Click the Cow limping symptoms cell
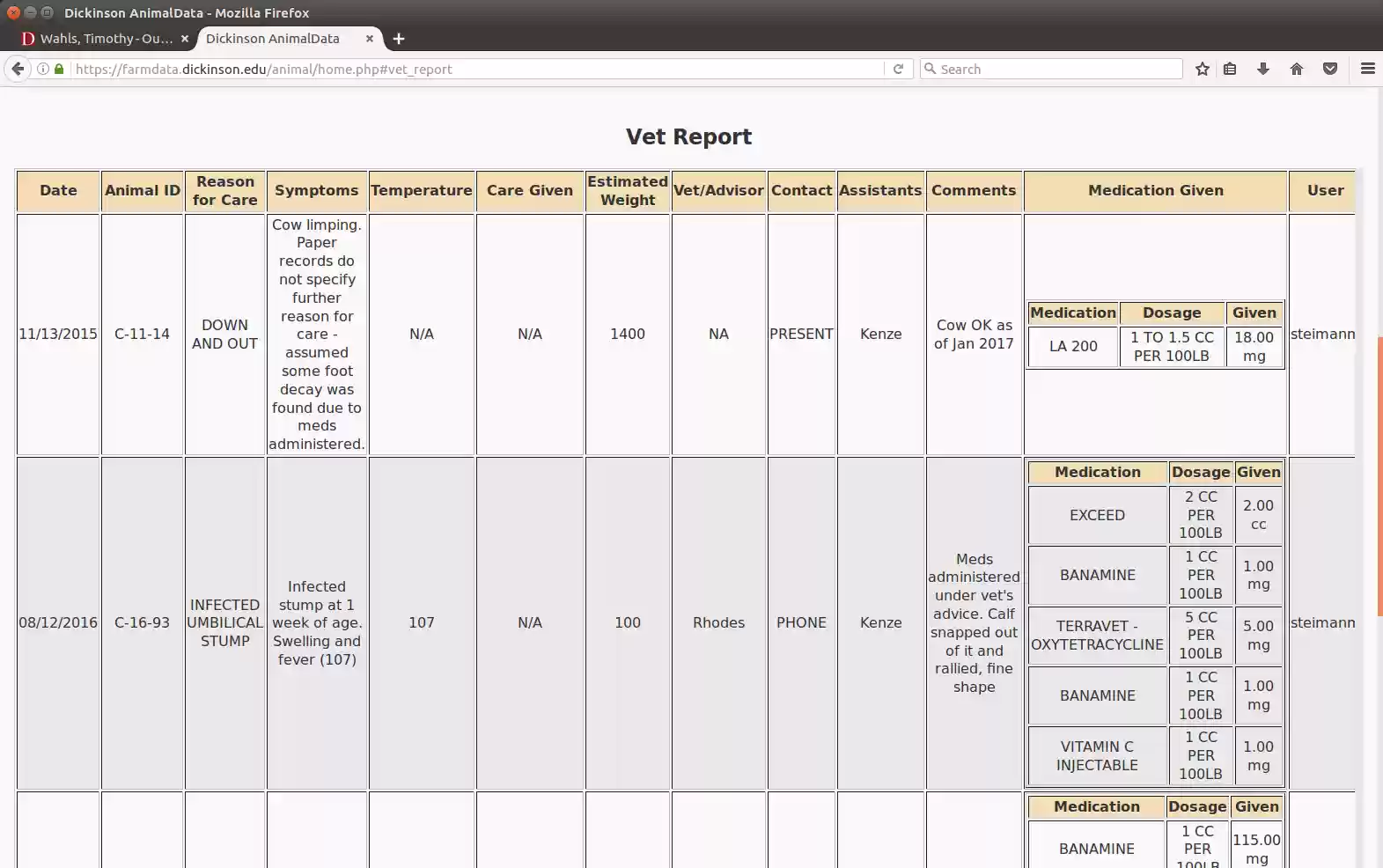Screen dimensions: 1383x868 [x=317, y=335]
